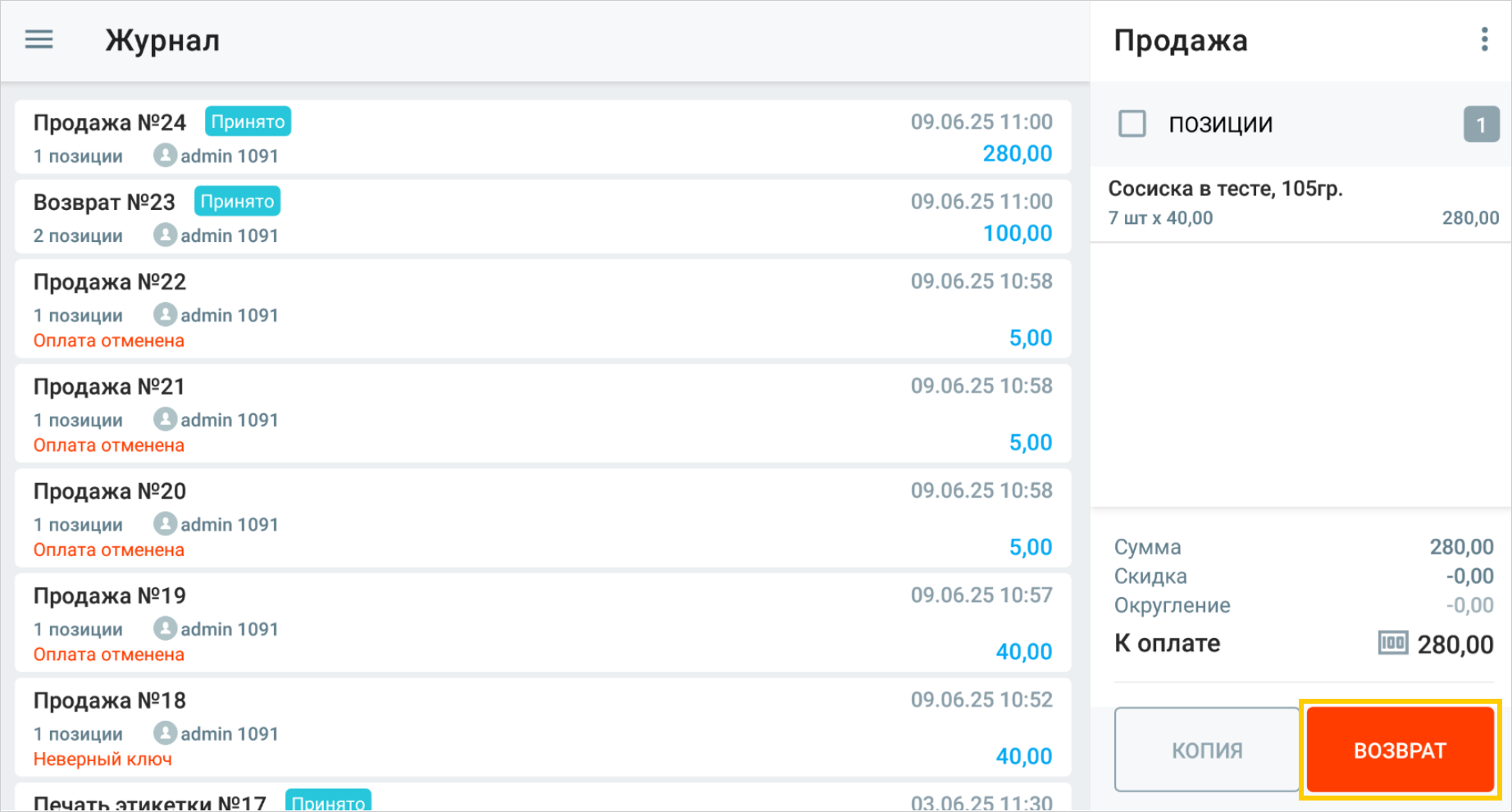Click the cash payment icon near К оплате
The image size is (1512, 812).
(1392, 643)
